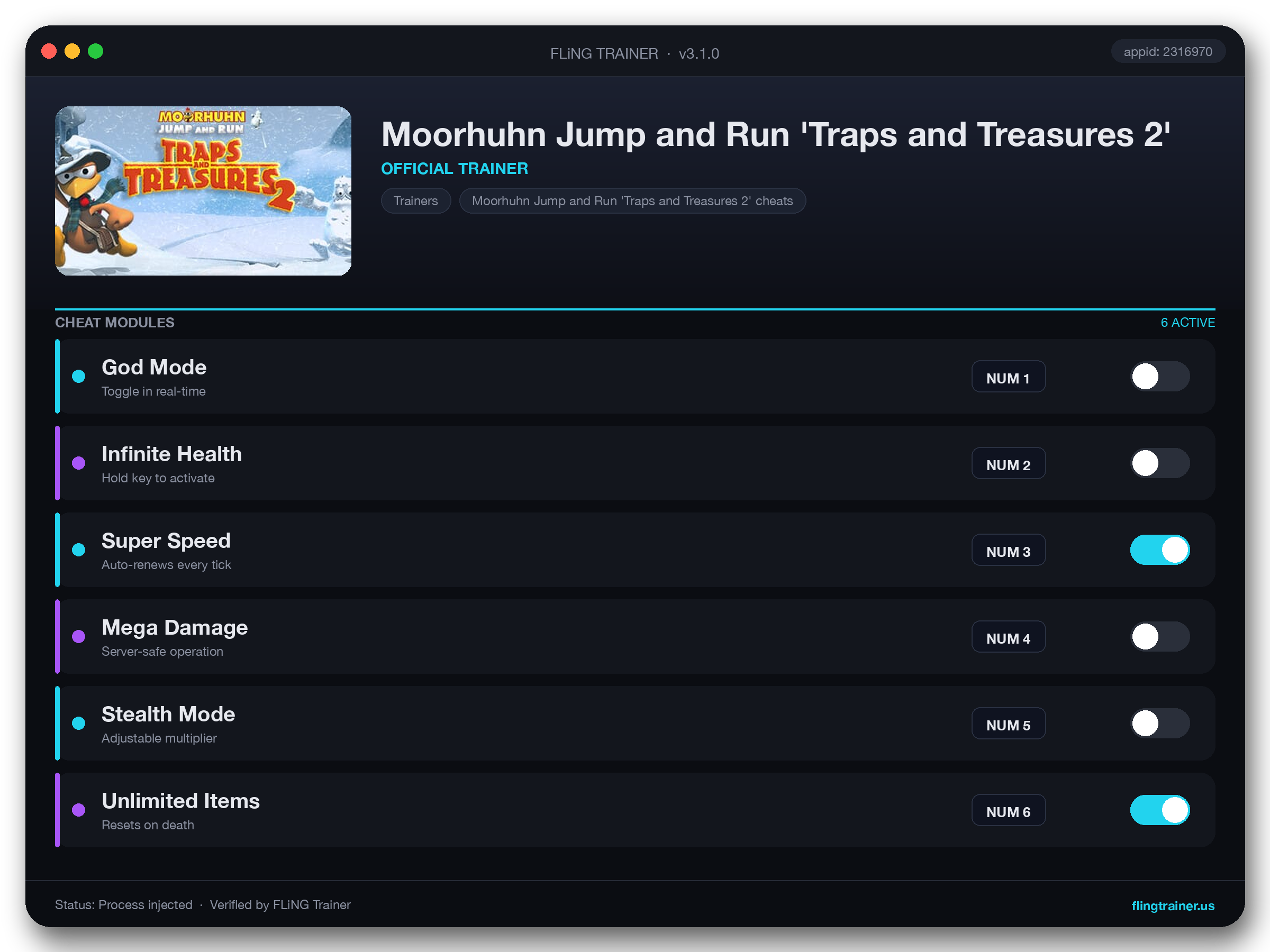Maximize the window with green button
1270x952 pixels.
pyautogui.click(x=96, y=51)
